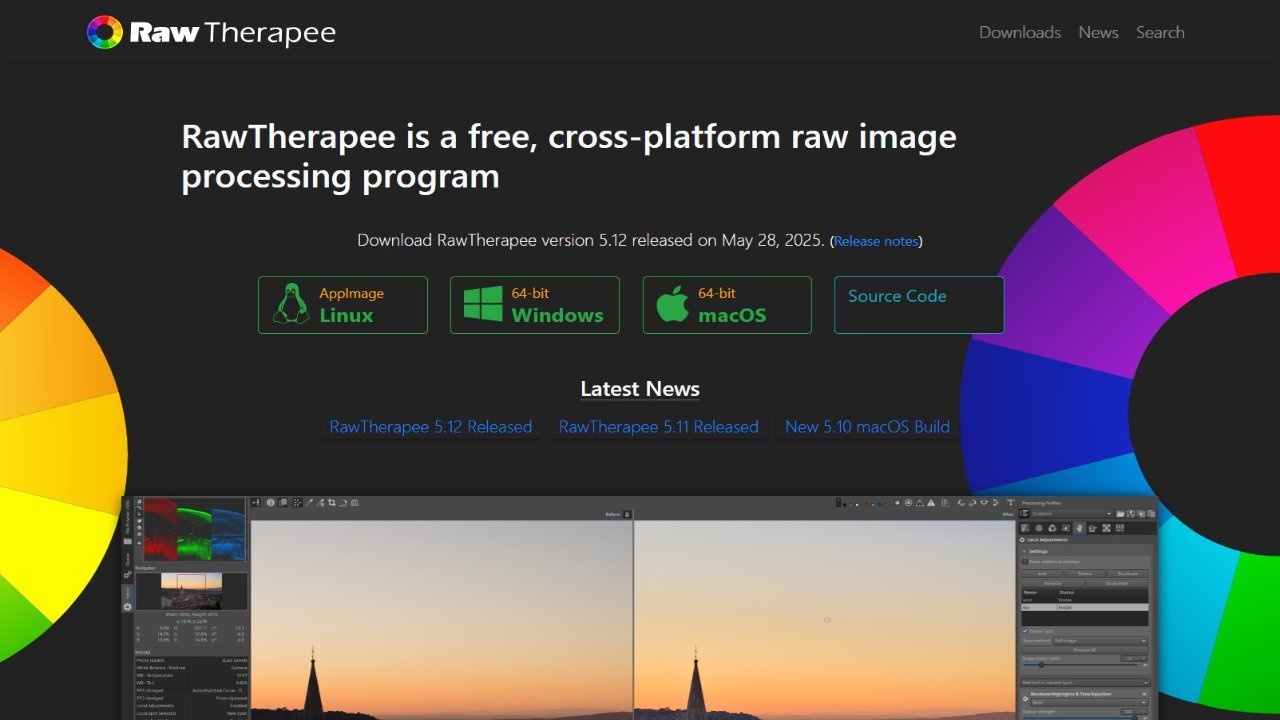
Task: Click the crop tool icon in the app screenshot
Action: tap(331, 503)
